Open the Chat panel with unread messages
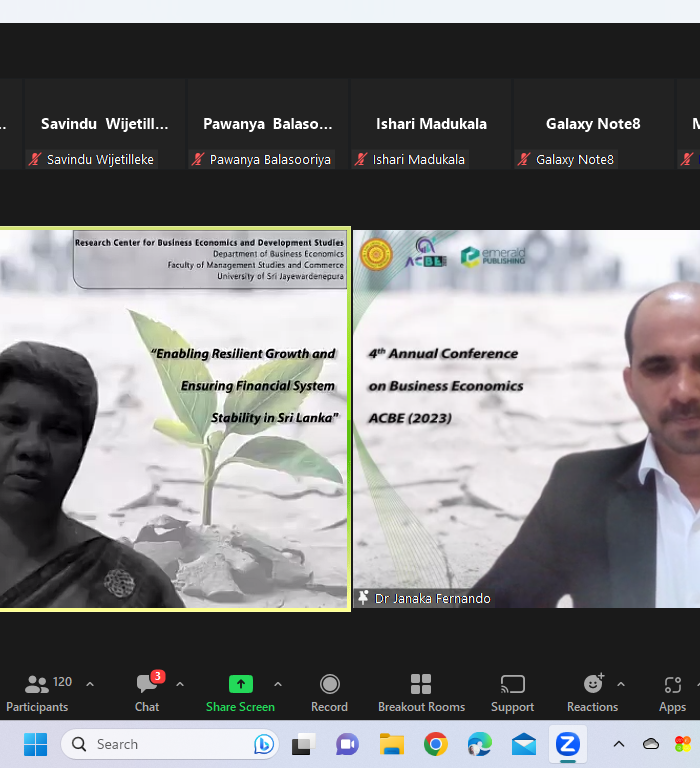Screen dimensions: 700x768 tap(147, 692)
